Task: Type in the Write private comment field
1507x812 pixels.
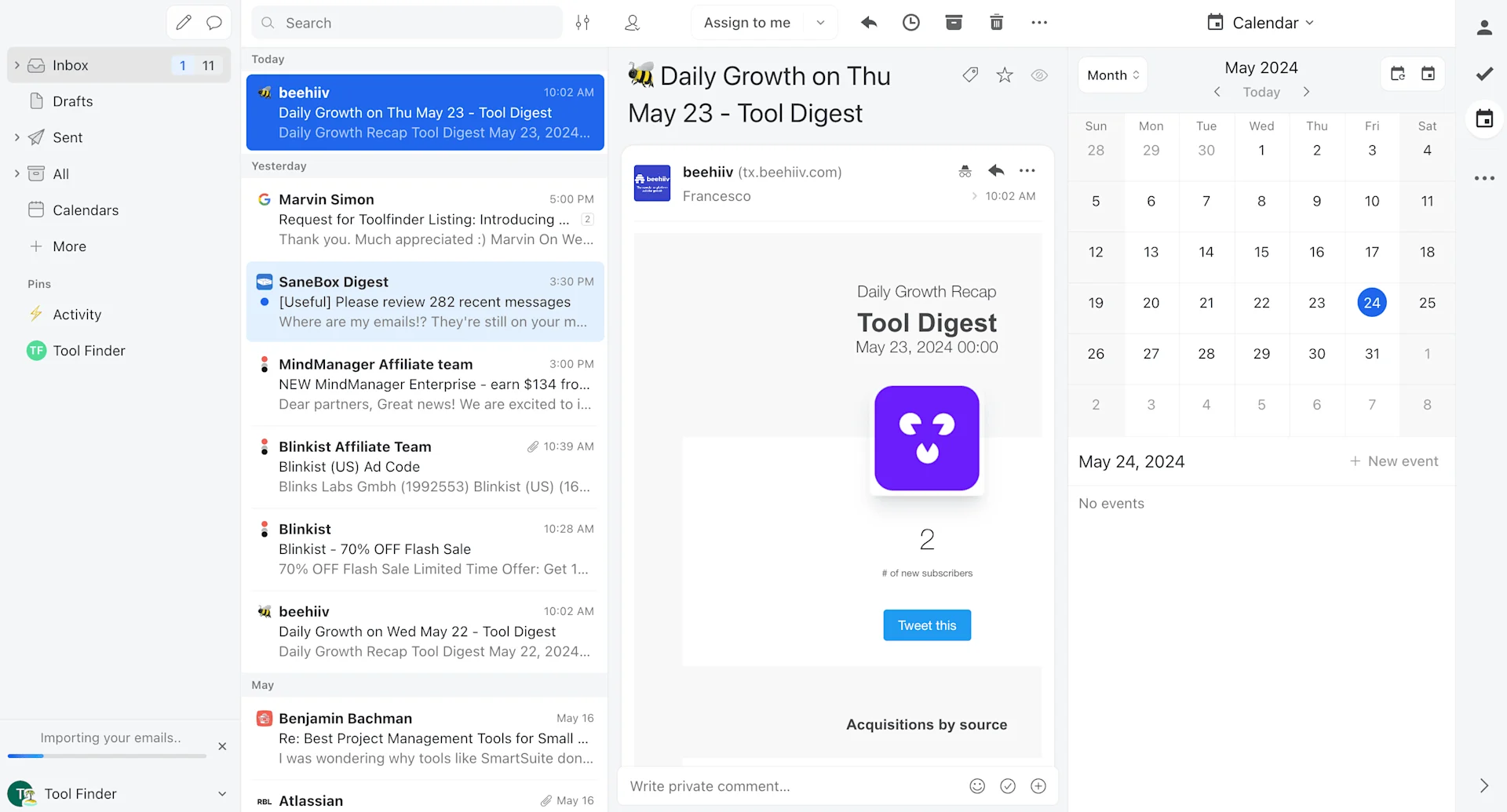Action: [x=785, y=785]
